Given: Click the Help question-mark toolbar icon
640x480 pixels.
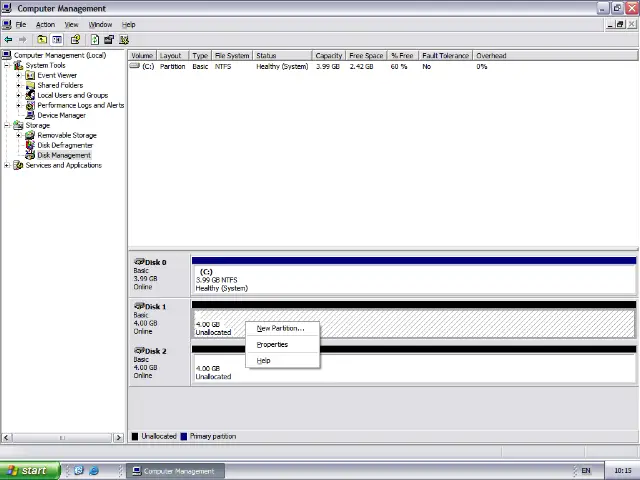Looking at the screenshot, I should coord(75,40).
